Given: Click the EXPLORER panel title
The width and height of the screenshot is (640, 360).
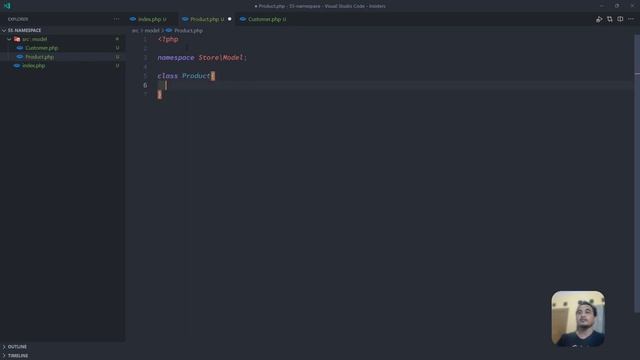Looking at the screenshot, I should [18, 19].
